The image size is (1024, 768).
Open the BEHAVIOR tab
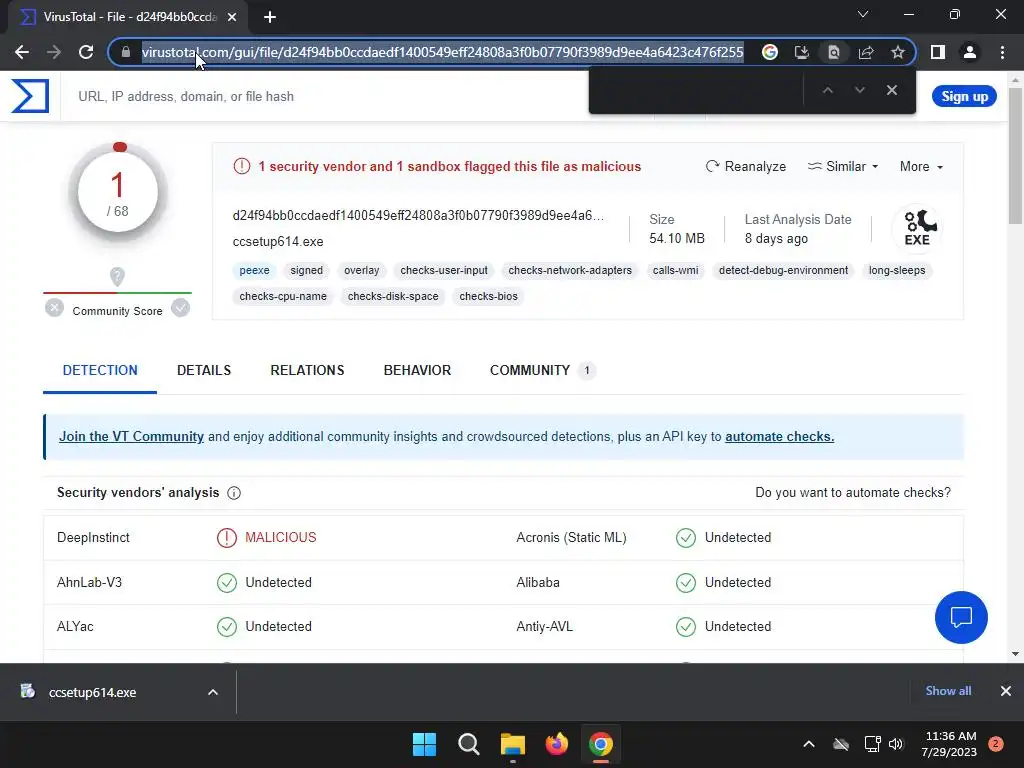(x=417, y=370)
